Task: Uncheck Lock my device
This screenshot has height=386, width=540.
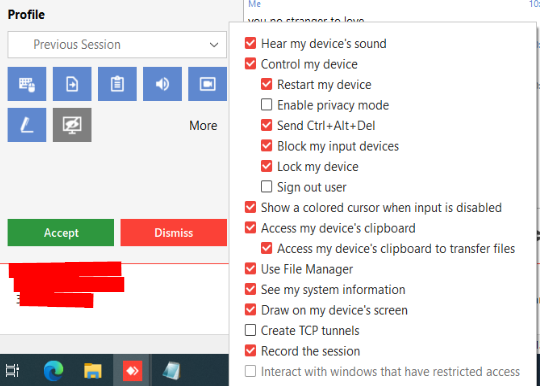Action: coord(267,166)
